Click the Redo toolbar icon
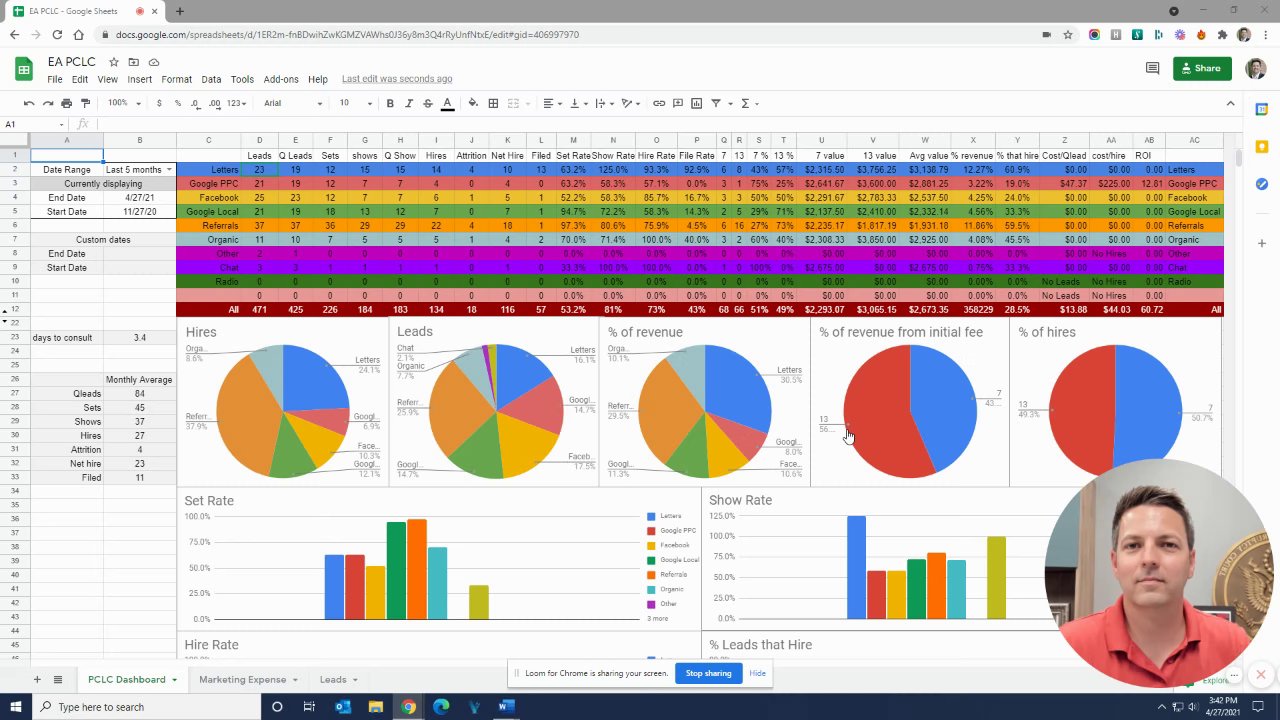 (47, 103)
